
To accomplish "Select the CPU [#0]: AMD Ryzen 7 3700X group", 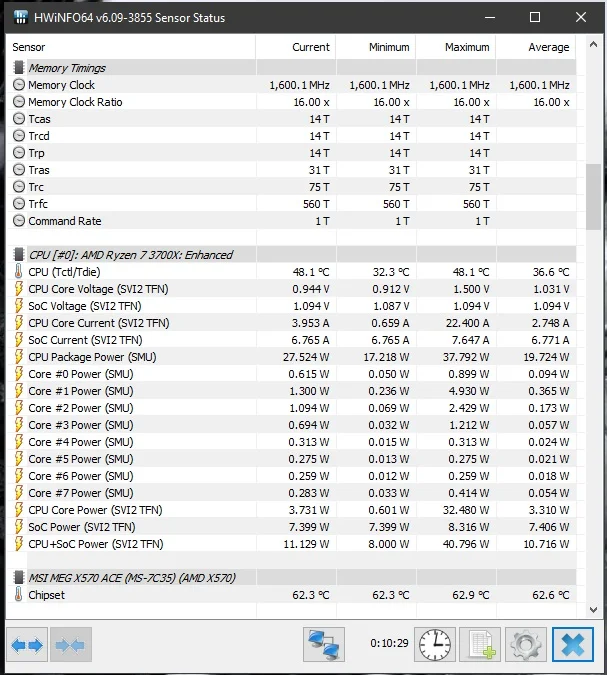I will [292, 254].
